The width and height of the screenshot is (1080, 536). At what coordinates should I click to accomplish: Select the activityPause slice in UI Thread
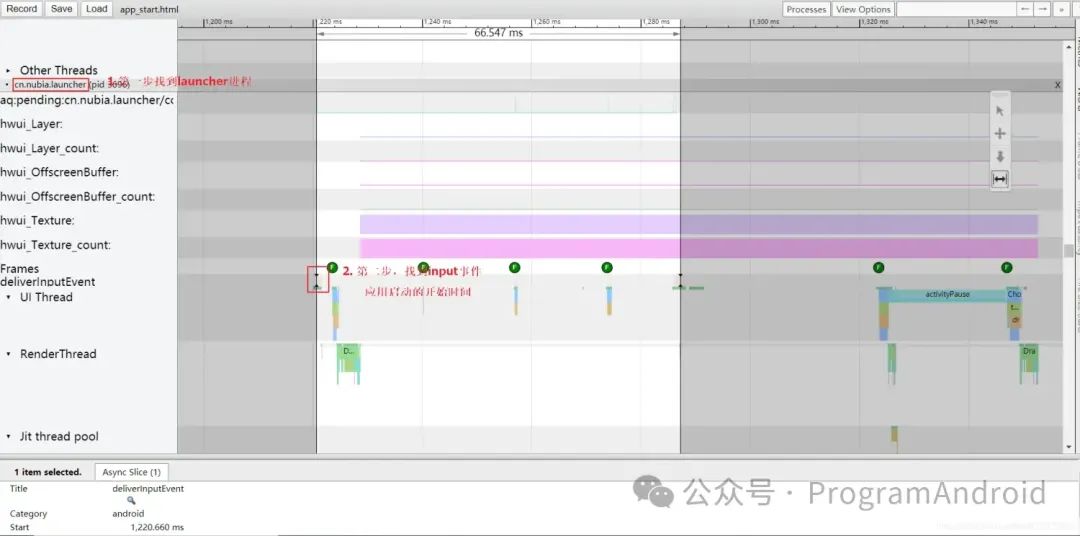coord(948,294)
